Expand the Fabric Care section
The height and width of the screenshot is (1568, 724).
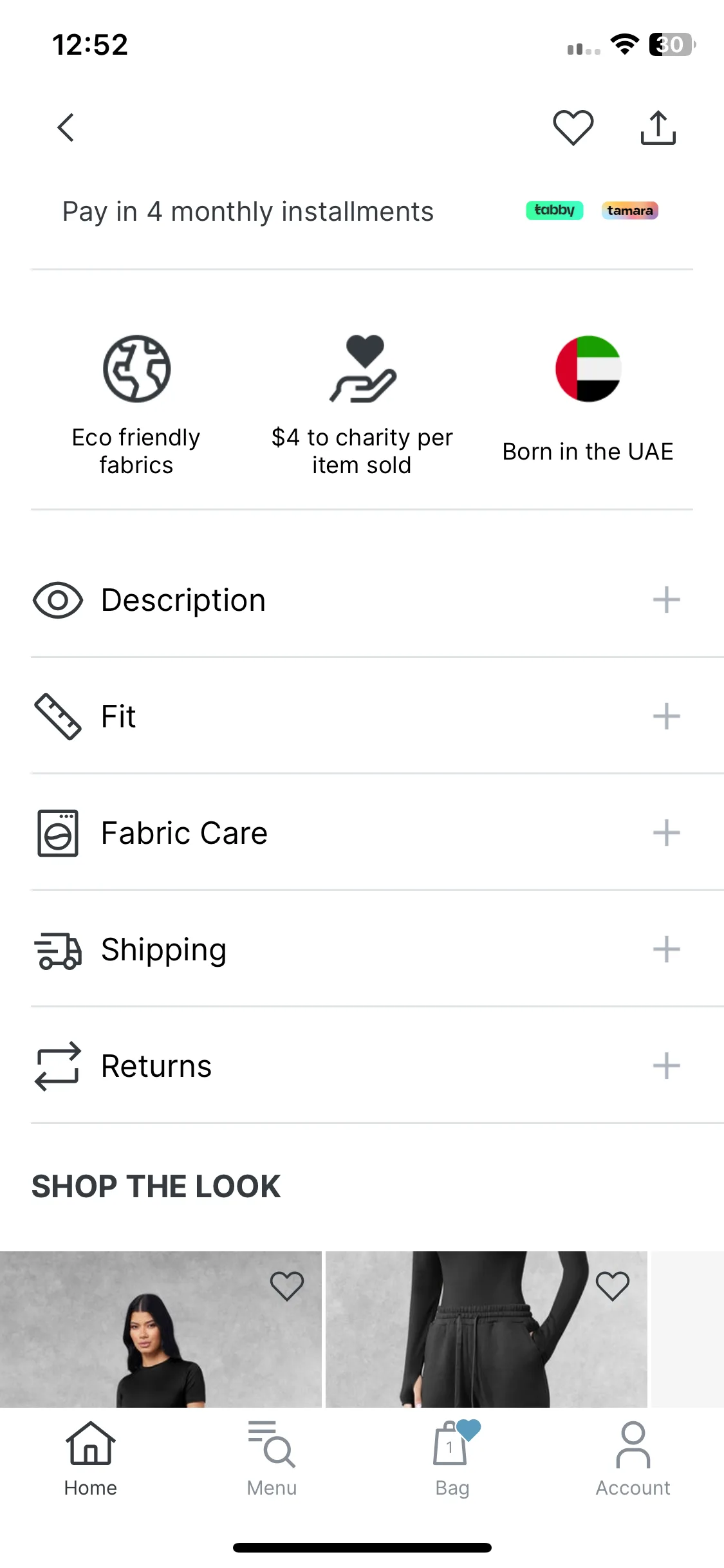point(377,833)
